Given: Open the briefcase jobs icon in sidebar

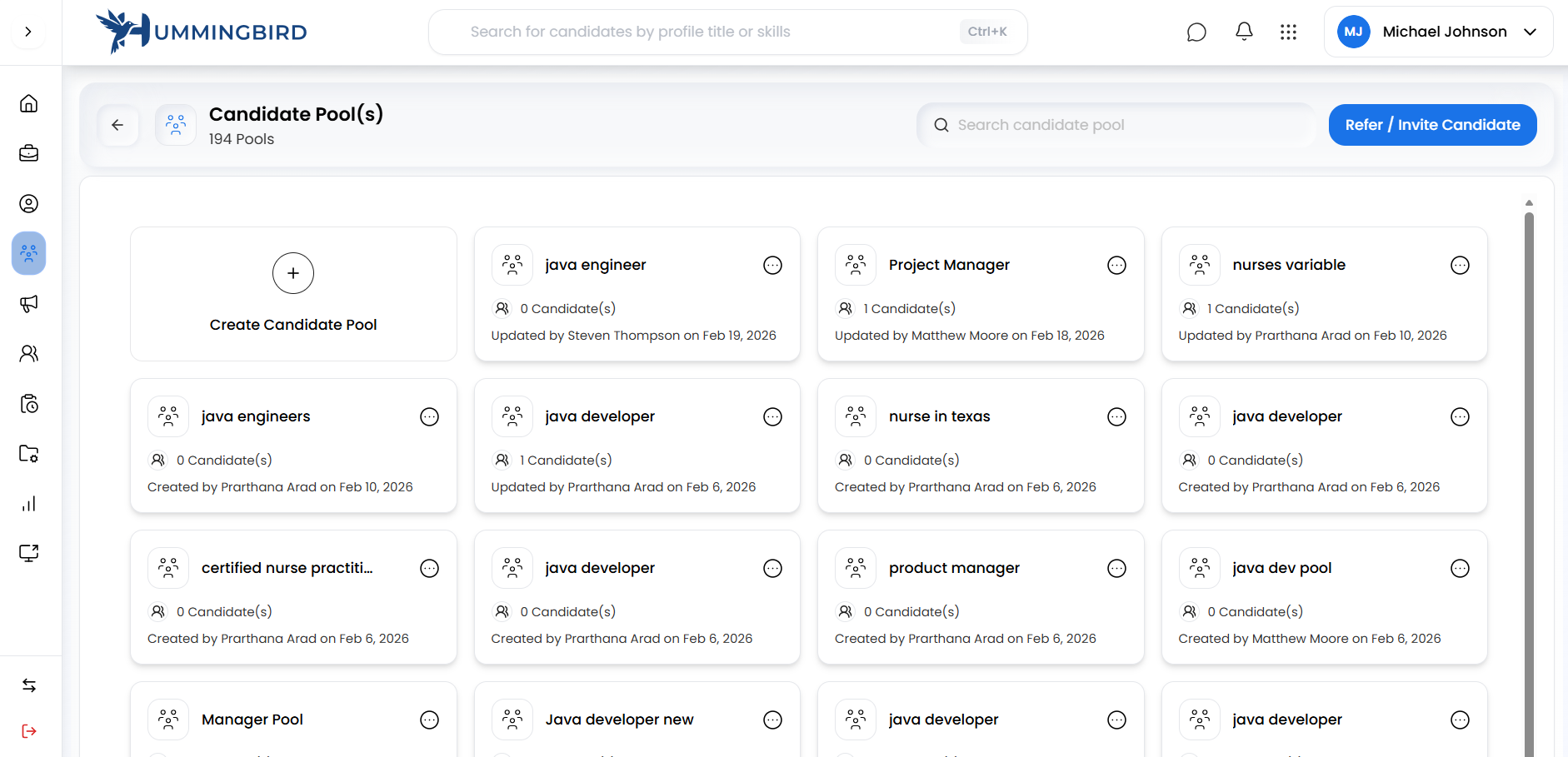Looking at the screenshot, I should coord(28,153).
